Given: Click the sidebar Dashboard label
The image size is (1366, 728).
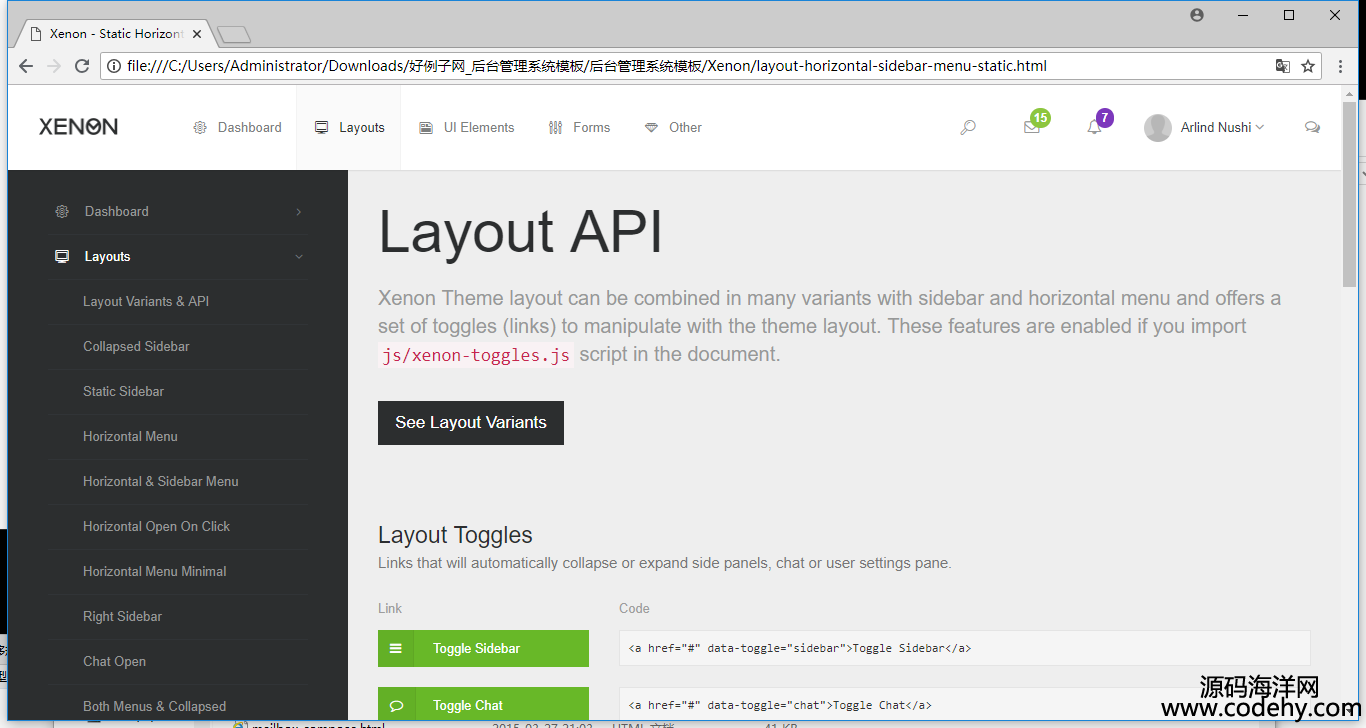Looking at the screenshot, I should [117, 212].
